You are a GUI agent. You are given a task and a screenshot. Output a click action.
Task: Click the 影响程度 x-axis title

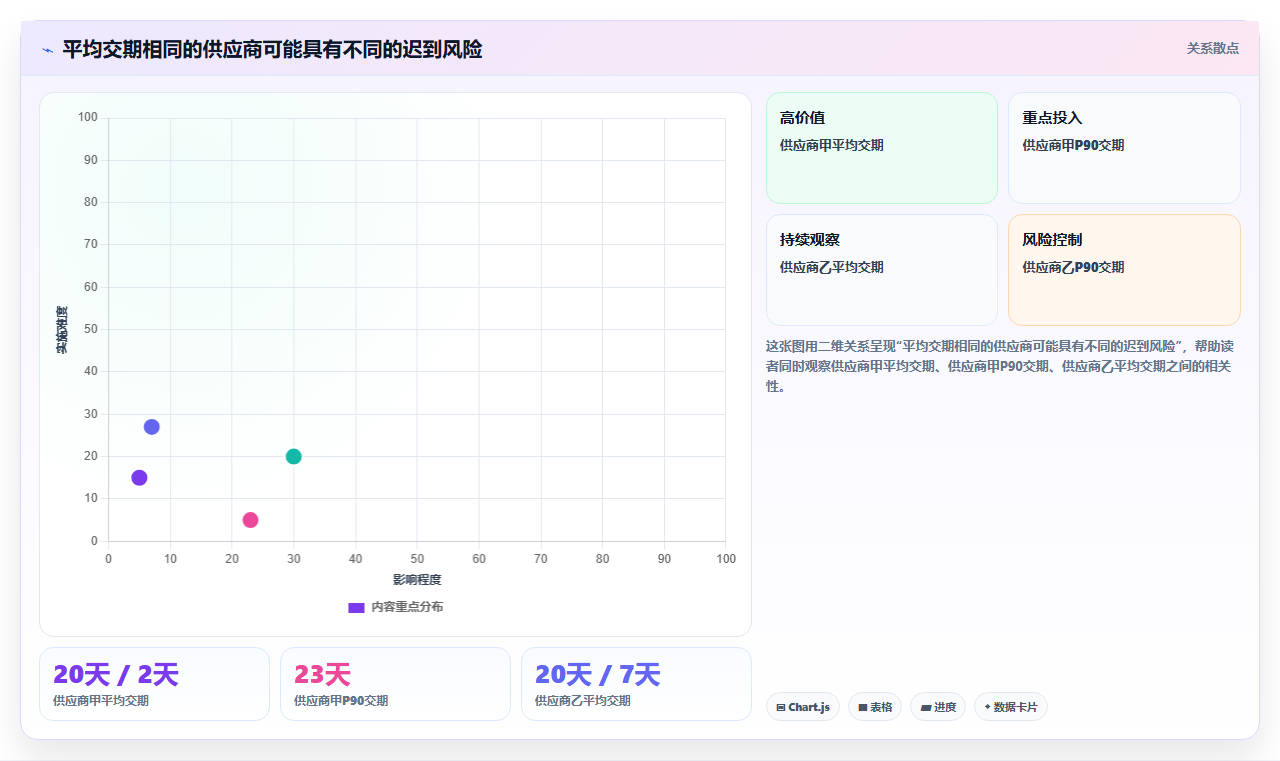point(417,580)
